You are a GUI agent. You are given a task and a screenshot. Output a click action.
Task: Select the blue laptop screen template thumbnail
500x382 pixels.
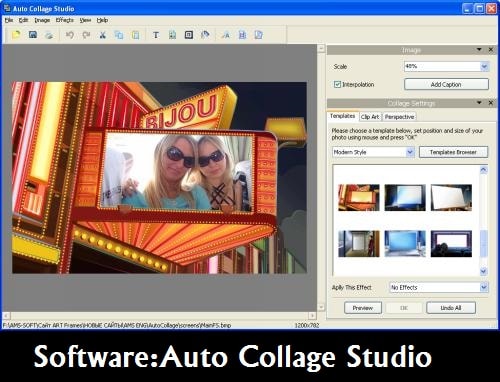pyautogui.click(x=405, y=244)
